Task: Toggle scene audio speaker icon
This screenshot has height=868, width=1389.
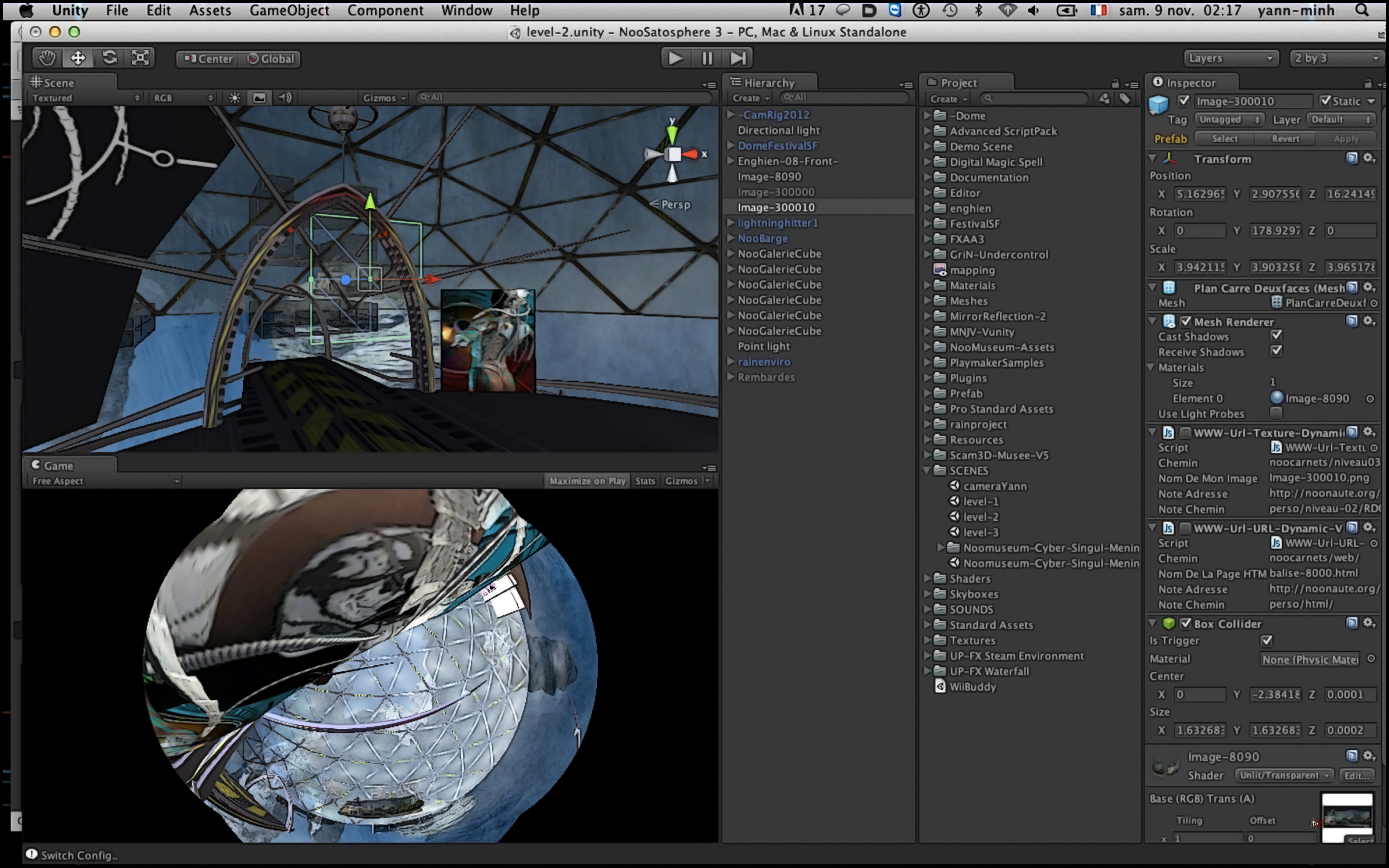Action: click(x=285, y=98)
